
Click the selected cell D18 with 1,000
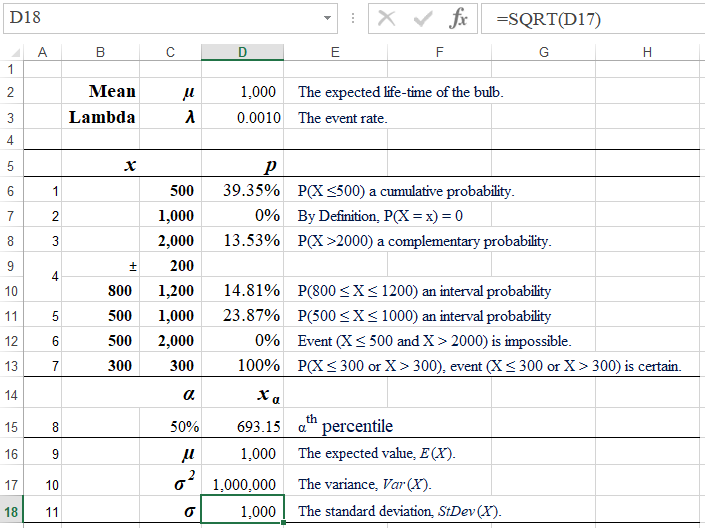click(242, 509)
